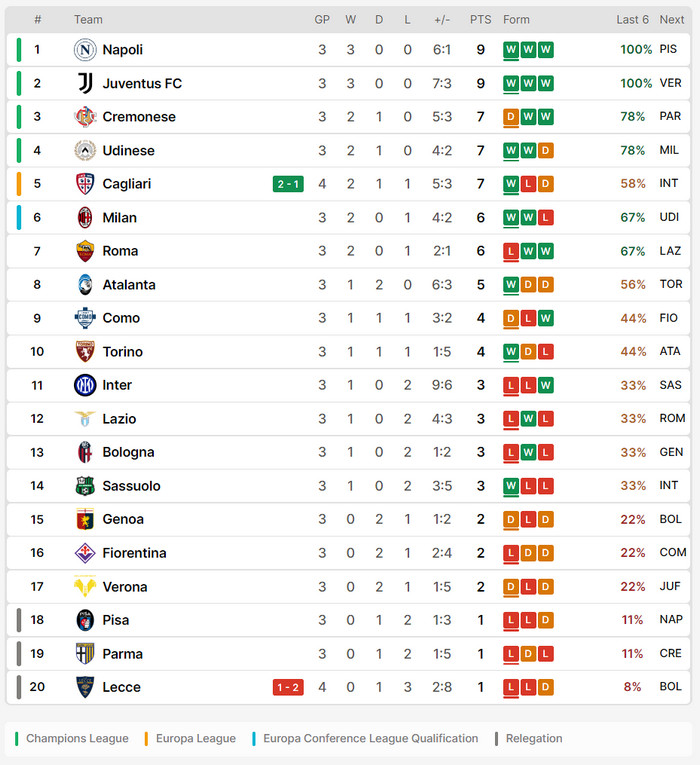Click the Napoli club crest icon
This screenshot has width=700, height=765.
[x=85, y=50]
